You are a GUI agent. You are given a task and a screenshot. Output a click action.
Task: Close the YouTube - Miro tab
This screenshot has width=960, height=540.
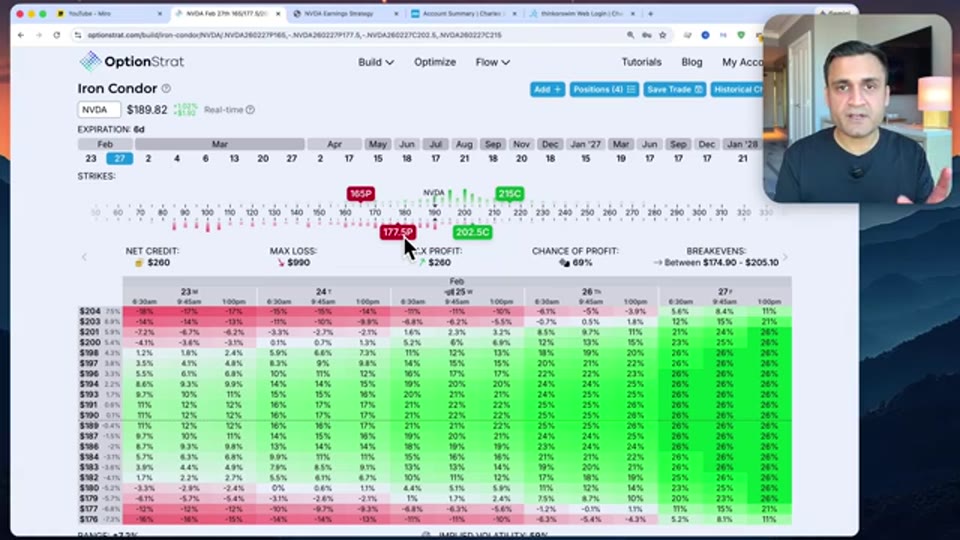pyautogui.click(x=160, y=13)
